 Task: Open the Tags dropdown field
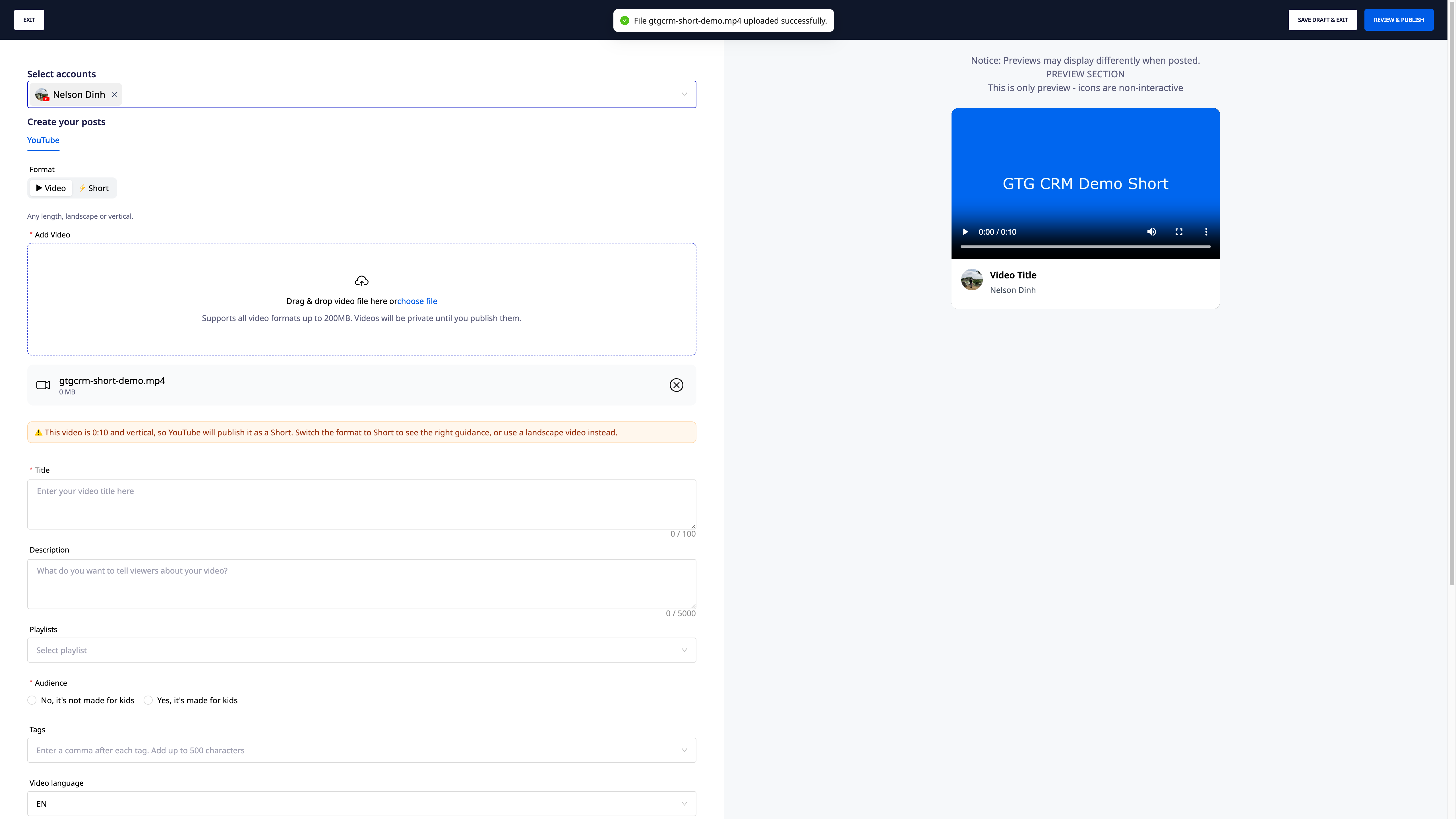(362, 750)
